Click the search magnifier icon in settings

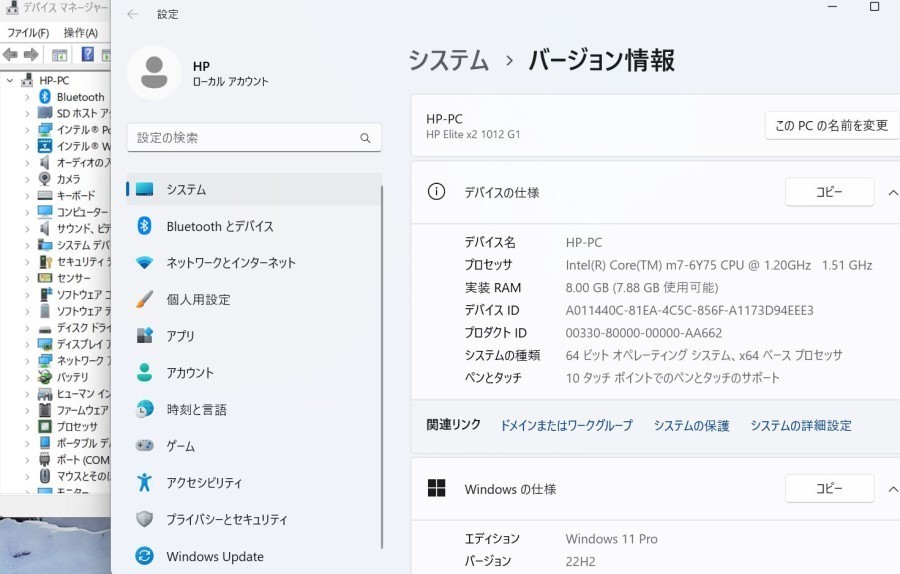(x=365, y=138)
